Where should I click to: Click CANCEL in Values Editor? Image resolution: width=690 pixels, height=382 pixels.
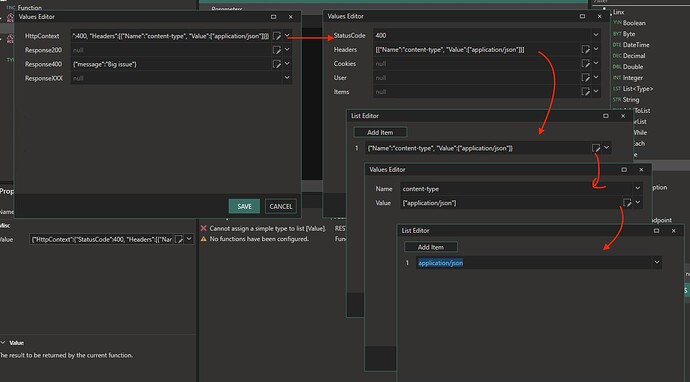[281, 206]
